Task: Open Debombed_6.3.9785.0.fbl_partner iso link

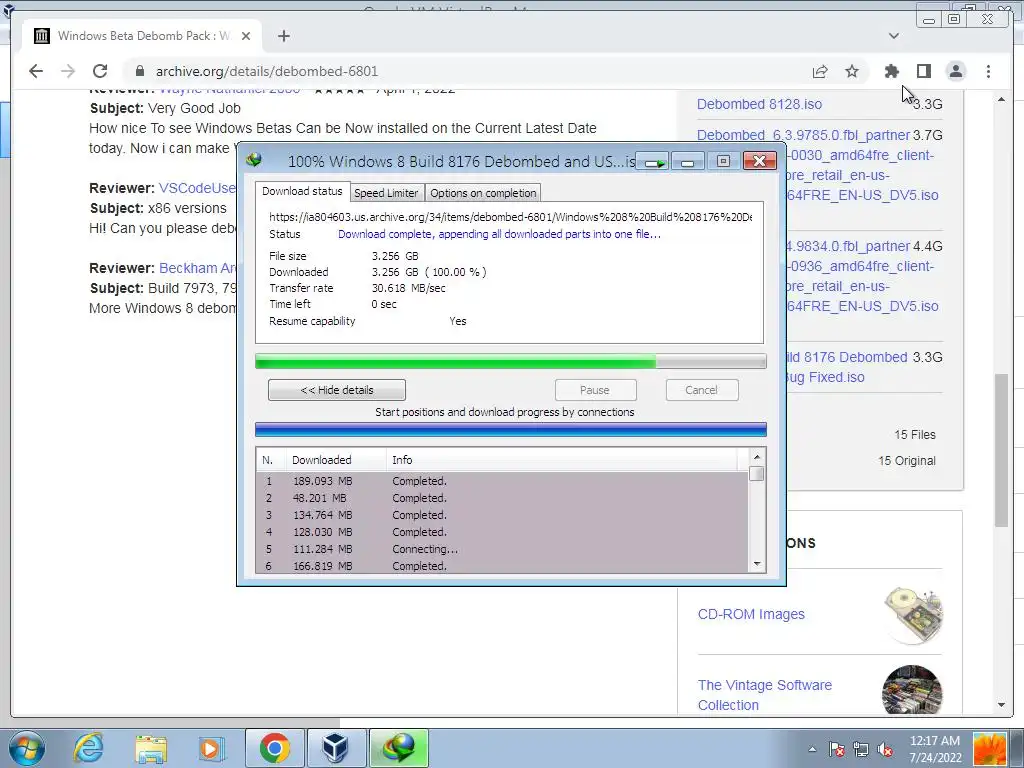Action: [x=818, y=165]
